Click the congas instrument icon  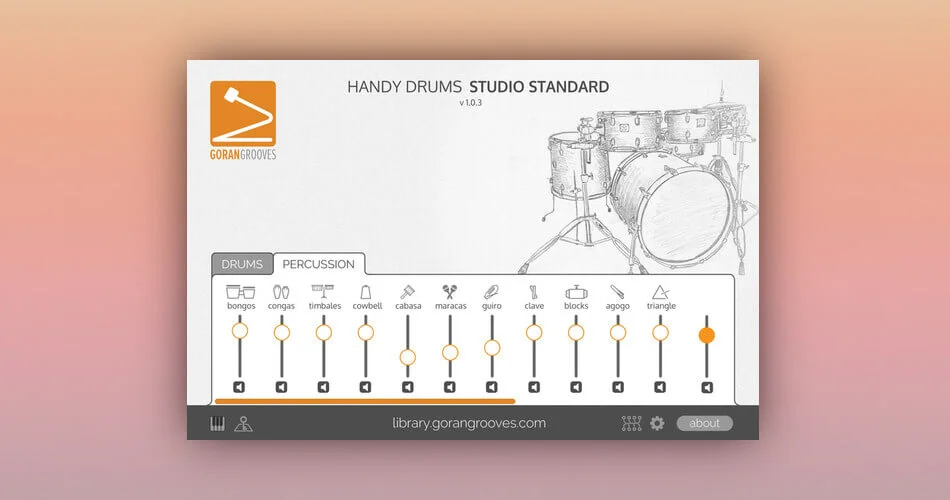click(281, 292)
